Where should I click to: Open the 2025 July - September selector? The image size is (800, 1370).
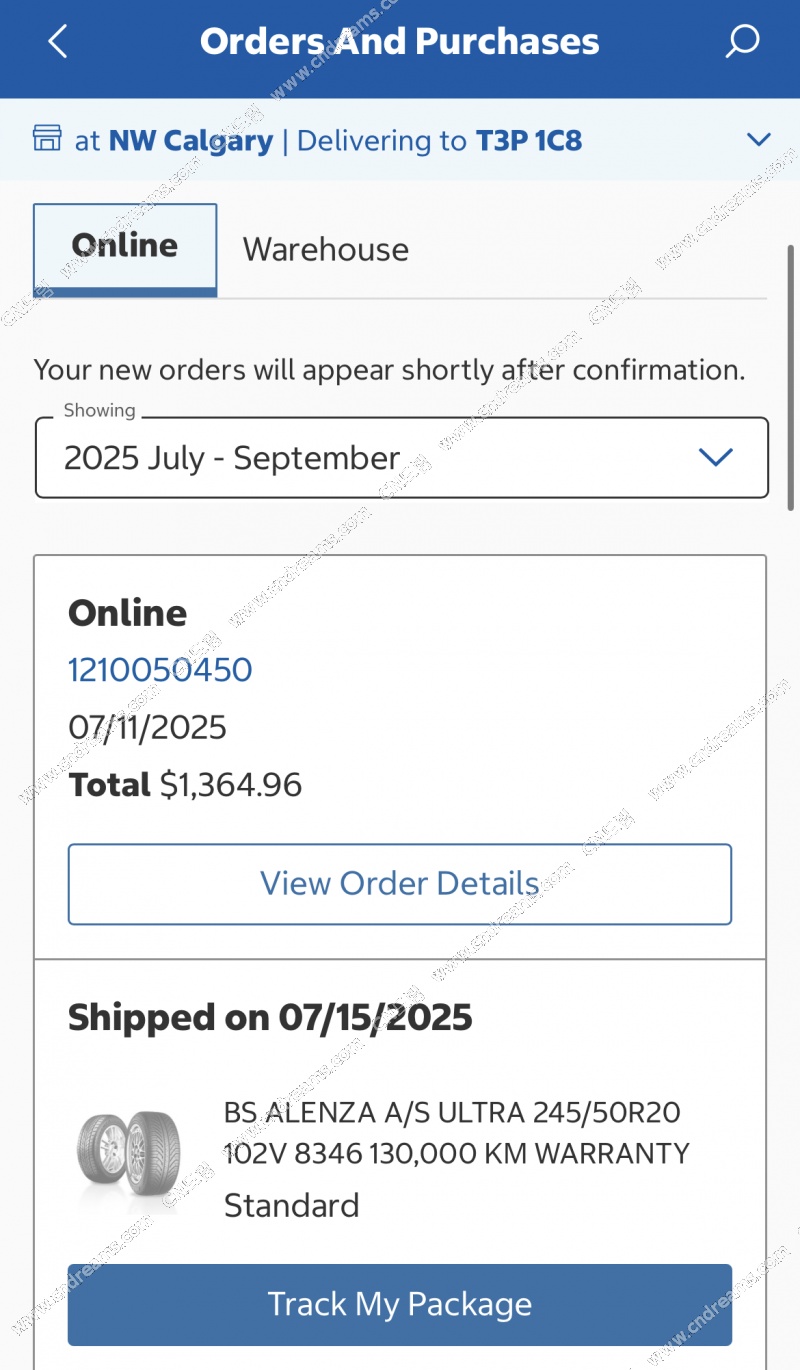pos(400,458)
